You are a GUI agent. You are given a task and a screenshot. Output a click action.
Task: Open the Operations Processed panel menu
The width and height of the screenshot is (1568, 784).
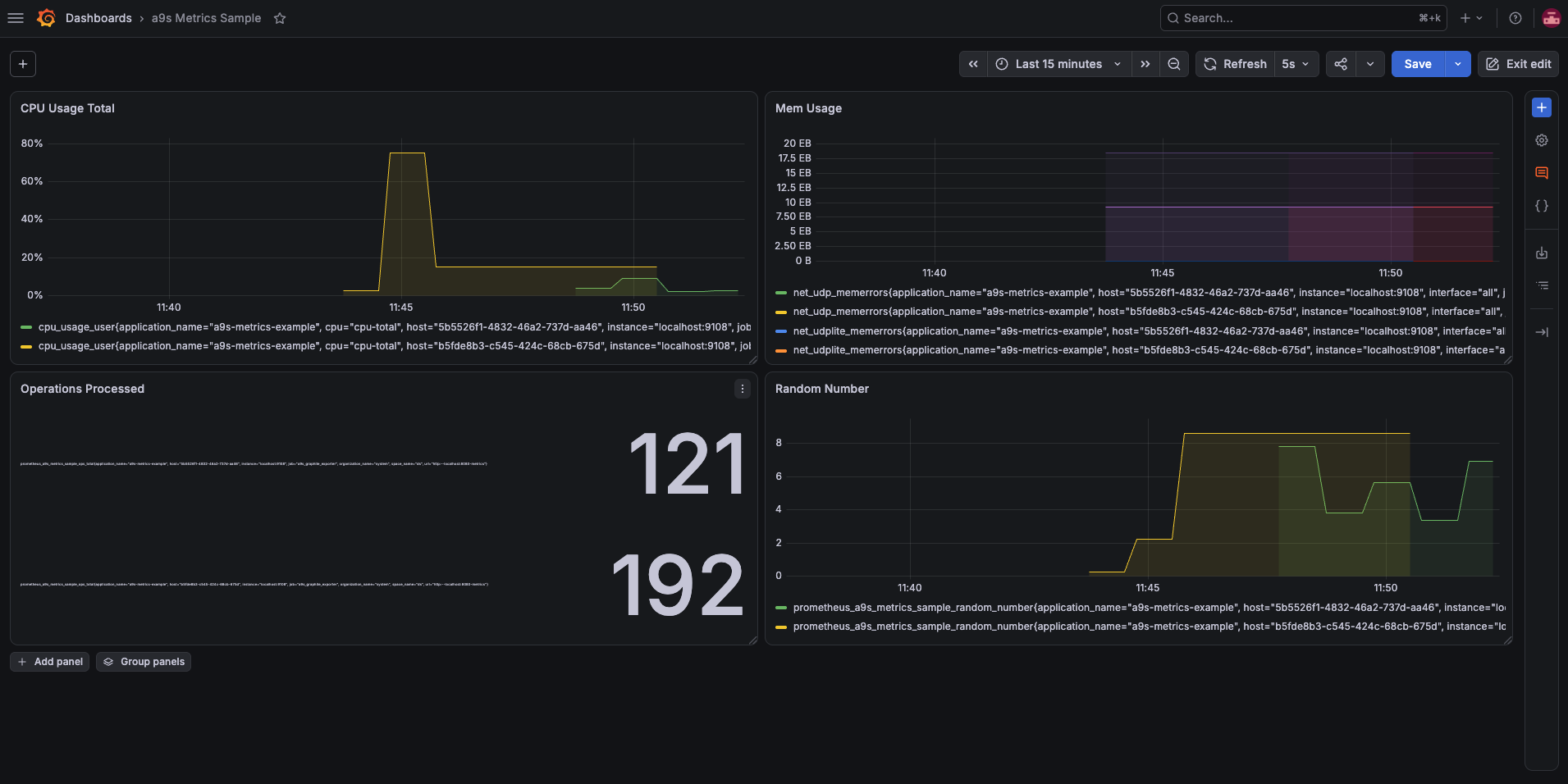743,389
